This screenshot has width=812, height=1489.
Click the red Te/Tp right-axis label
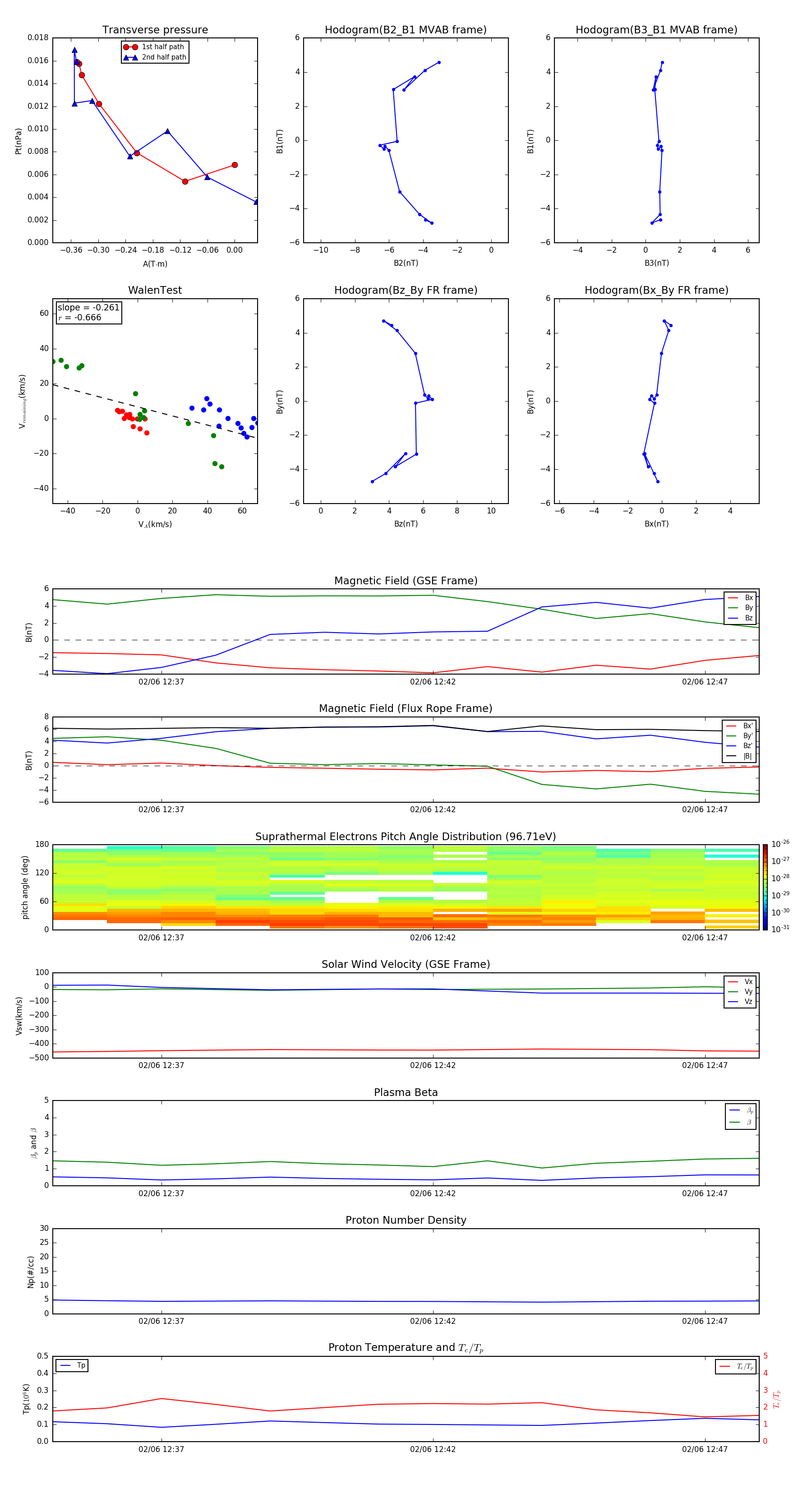coord(777,1399)
